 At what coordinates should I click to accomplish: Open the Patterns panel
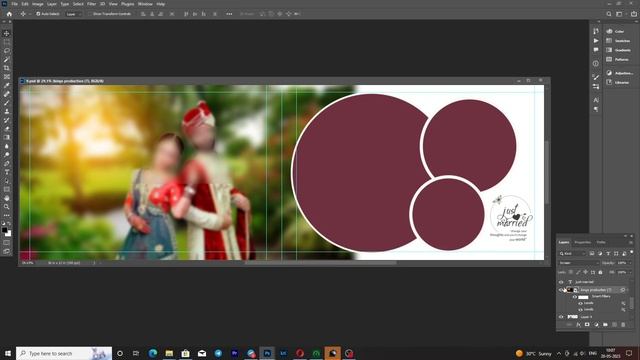[x=619, y=60]
